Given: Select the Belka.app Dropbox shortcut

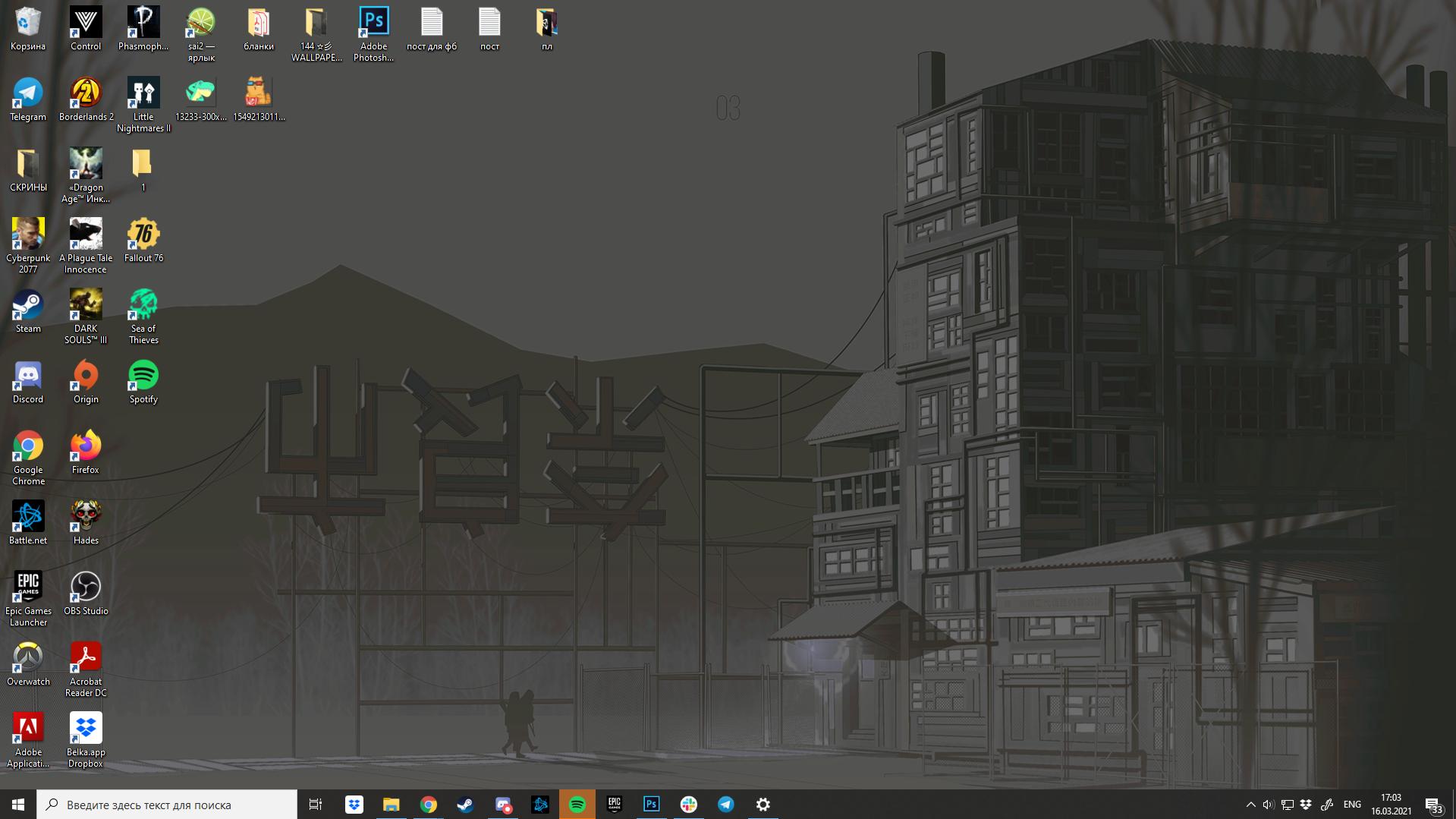Looking at the screenshot, I should pos(86,741).
